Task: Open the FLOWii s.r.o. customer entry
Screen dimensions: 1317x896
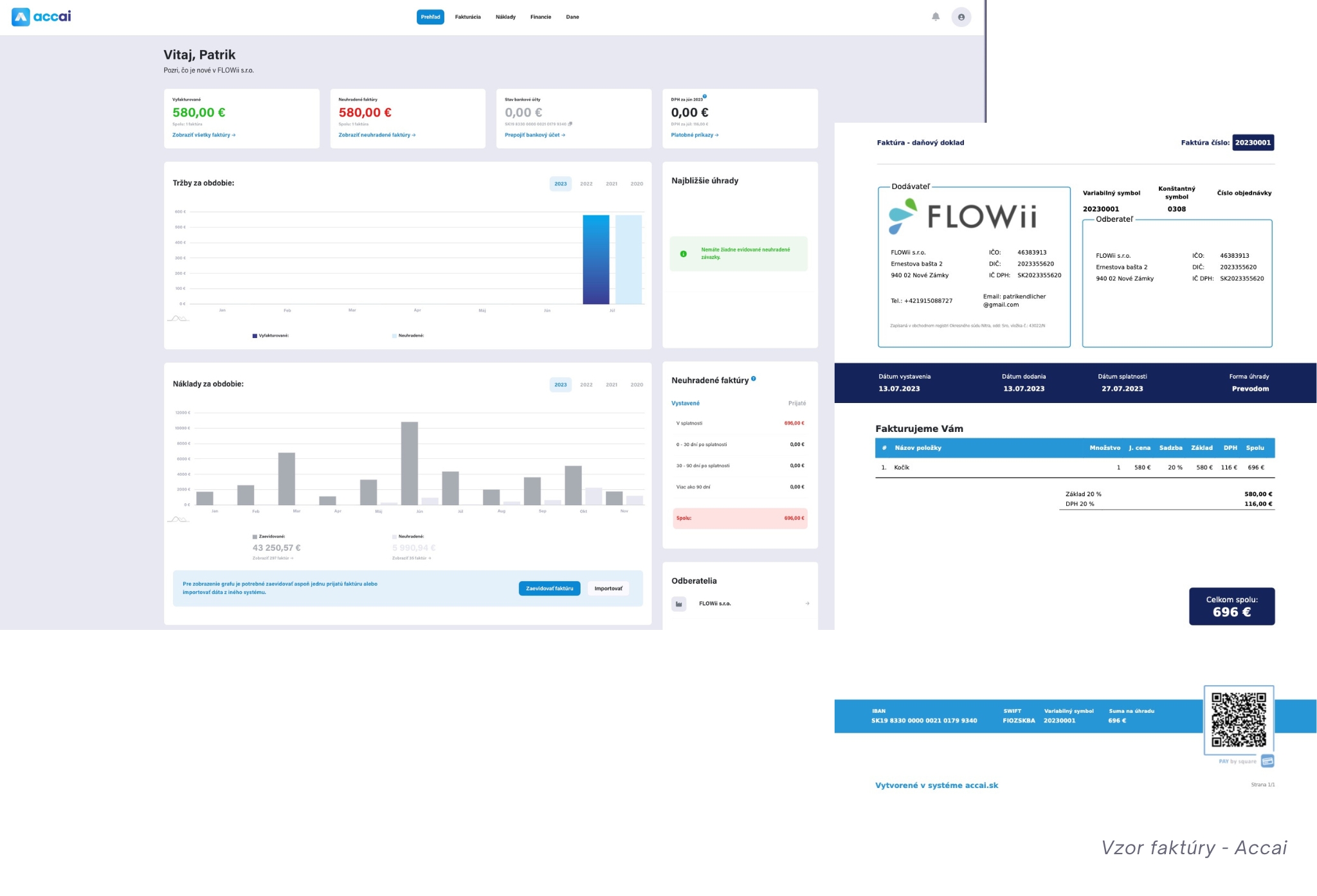Action: pos(740,604)
